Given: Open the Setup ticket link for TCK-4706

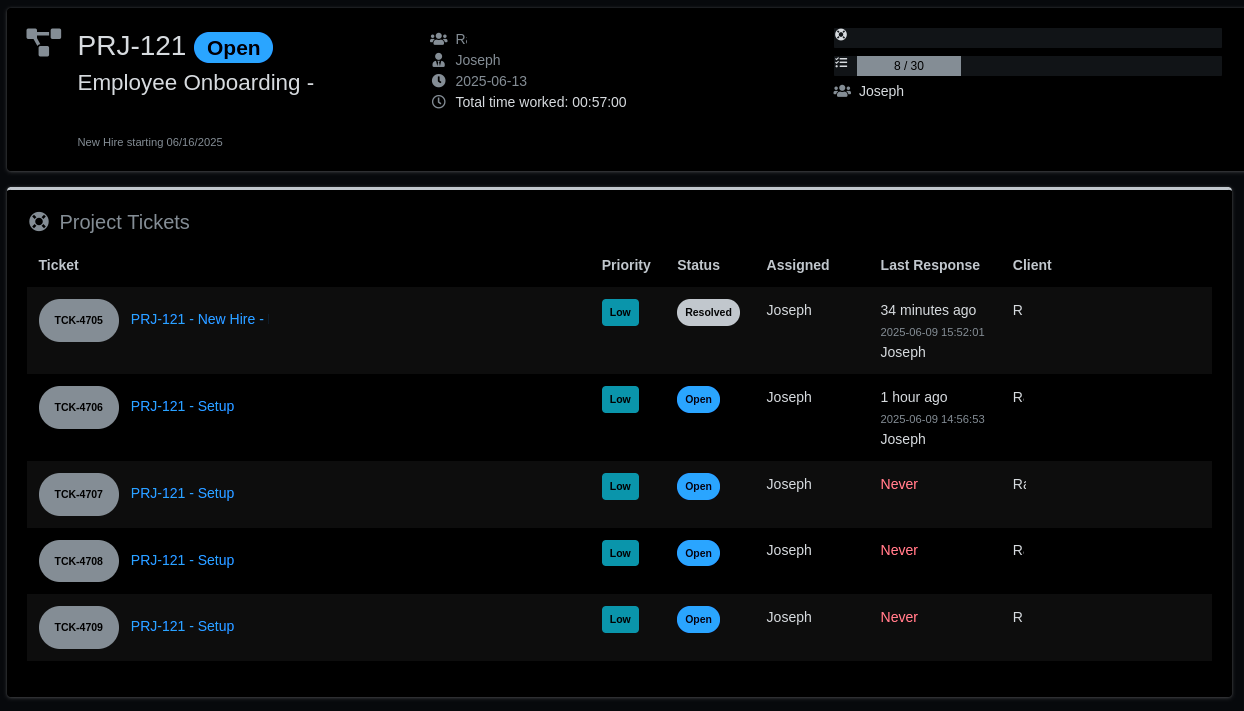Looking at the screenshot, I should (x=182, y=406).
